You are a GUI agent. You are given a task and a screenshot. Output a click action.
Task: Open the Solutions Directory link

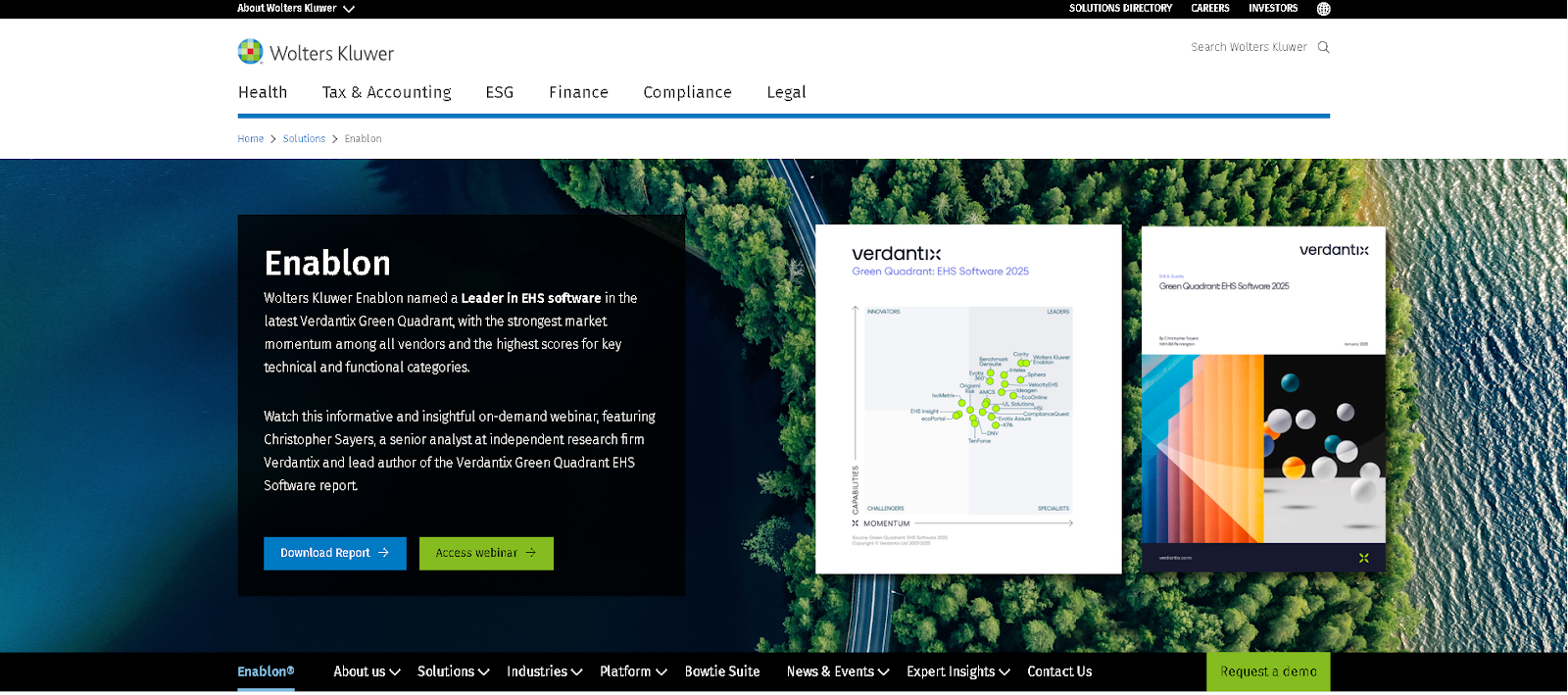[1120, 8]
